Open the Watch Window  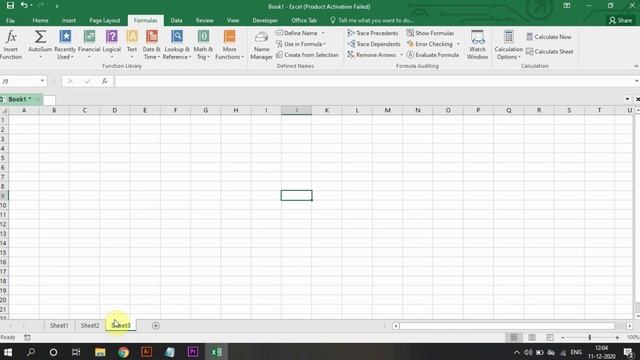pyautogui.click(x=477, y=45)
